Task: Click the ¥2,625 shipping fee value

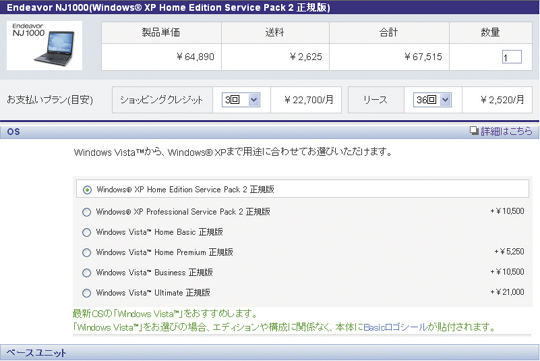Action: tap(306, 57)
